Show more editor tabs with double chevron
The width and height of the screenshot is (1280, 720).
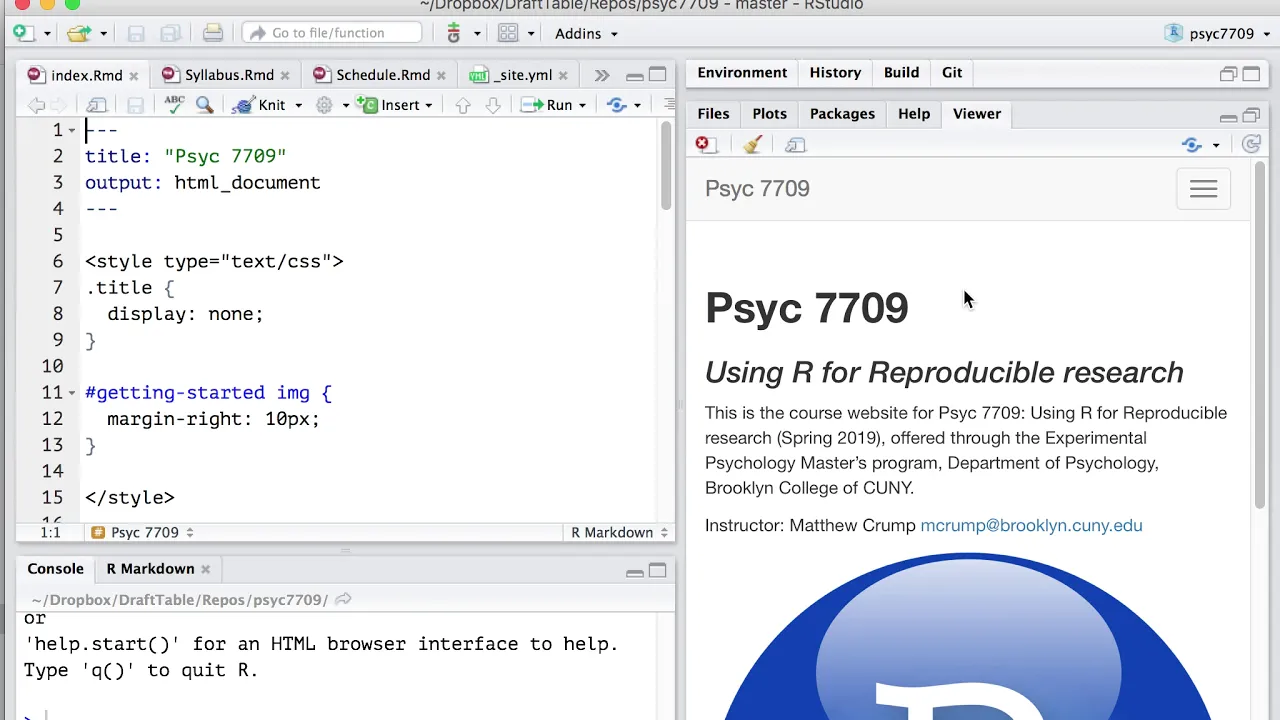[x=601, y=75]
